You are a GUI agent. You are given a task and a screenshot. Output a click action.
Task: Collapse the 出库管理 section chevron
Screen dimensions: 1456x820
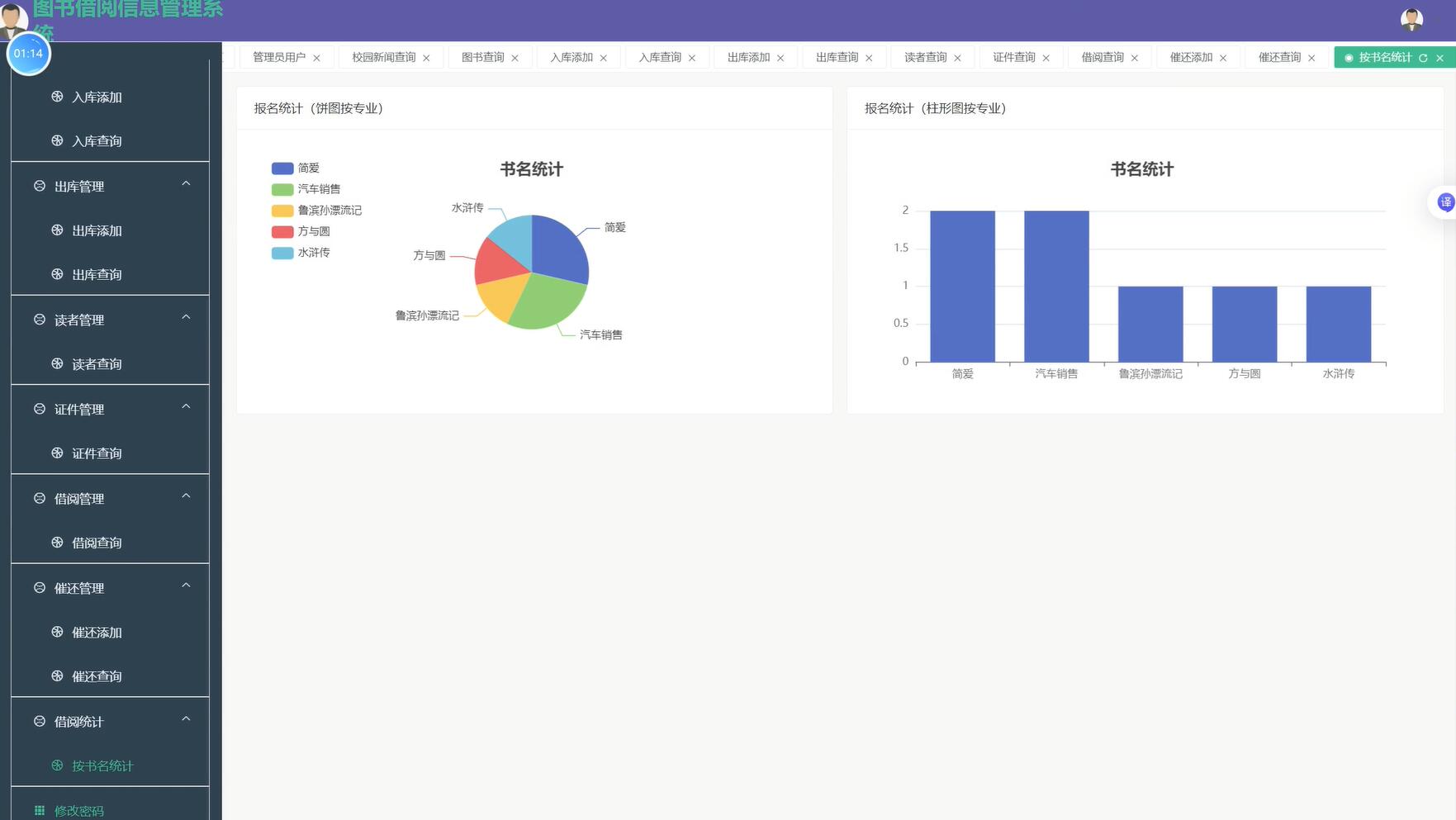pyautogui.click(x=186, y=183)
